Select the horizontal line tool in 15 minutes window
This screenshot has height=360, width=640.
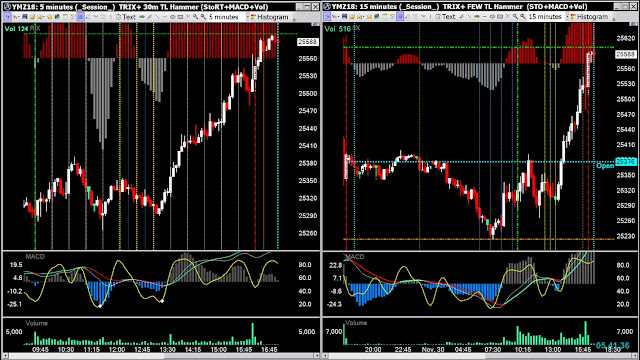[x=484, y=17]
